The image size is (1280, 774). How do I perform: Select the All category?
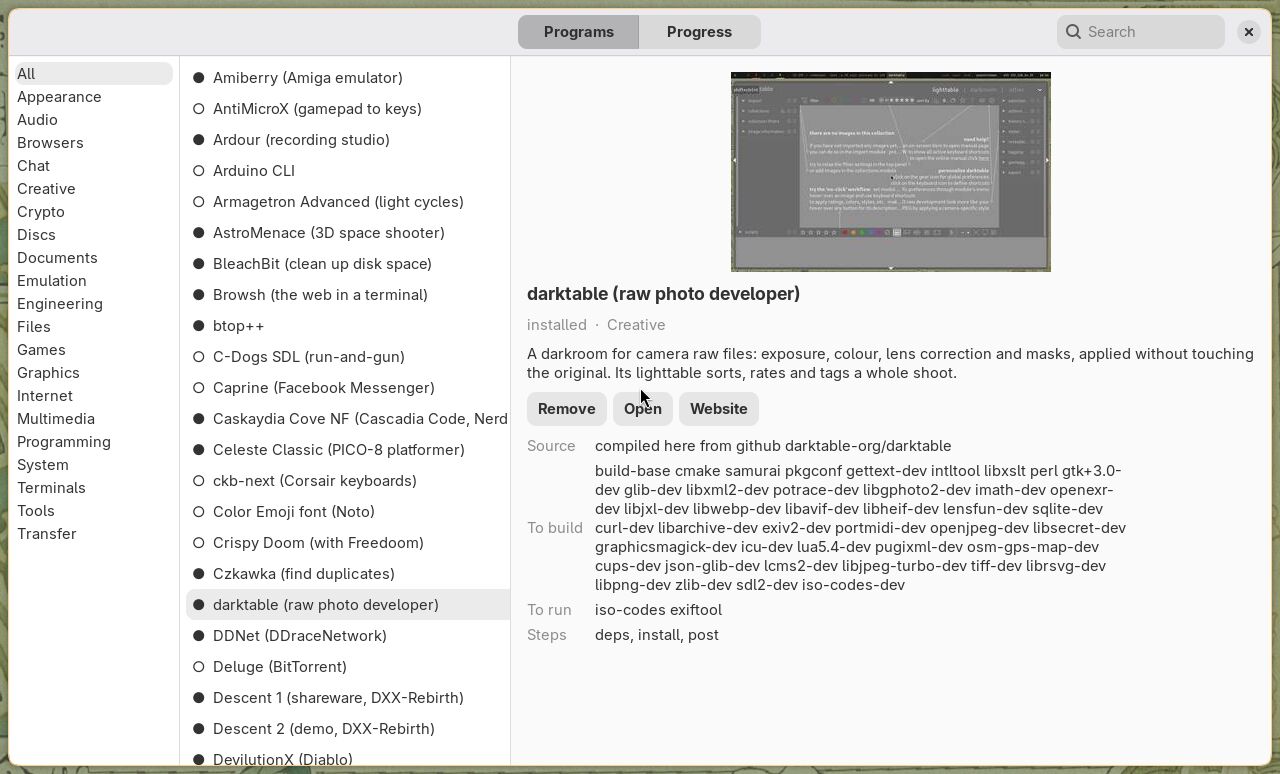tap(94, 74)
